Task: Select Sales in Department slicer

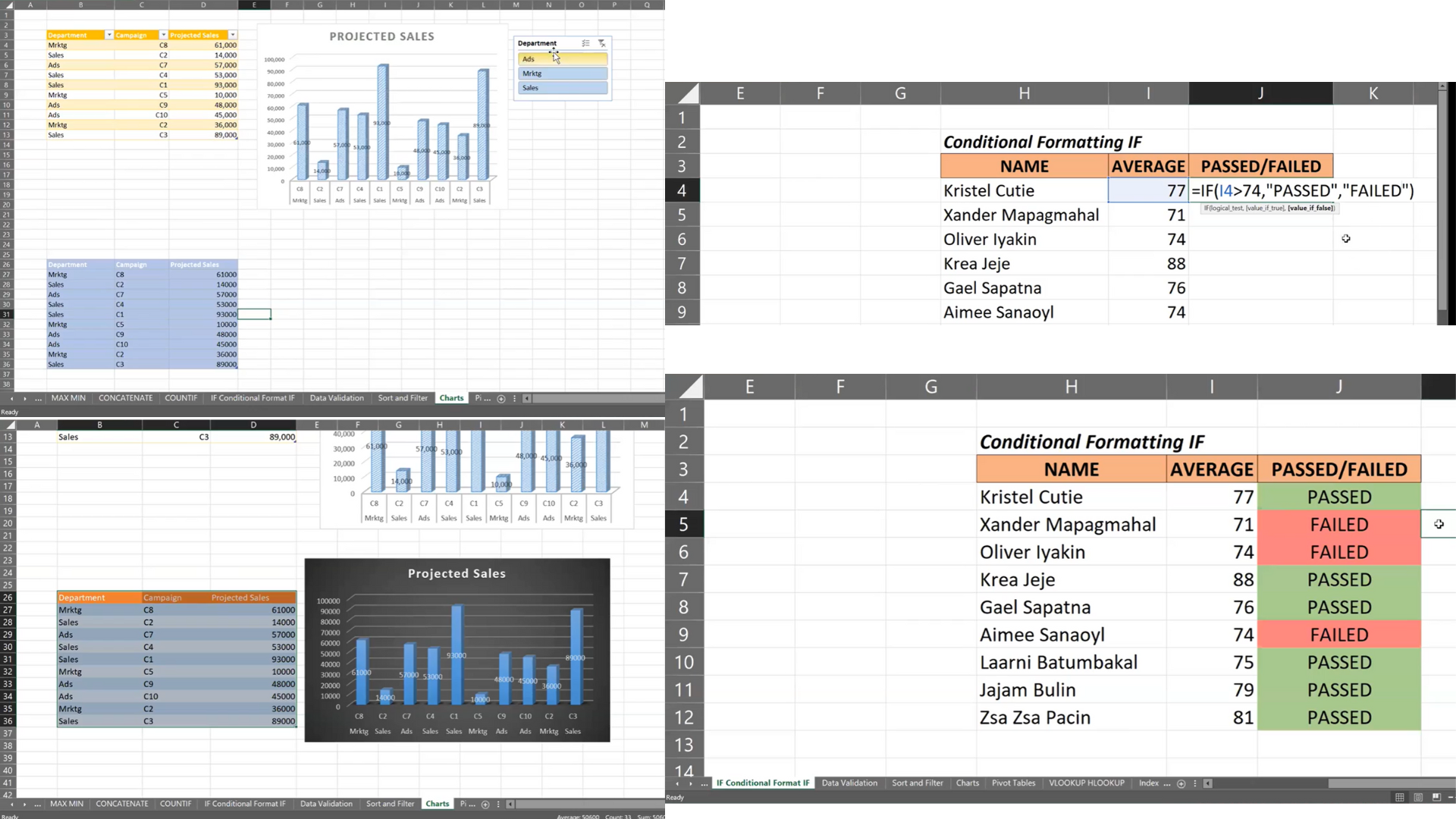Action: pos(563,88)
